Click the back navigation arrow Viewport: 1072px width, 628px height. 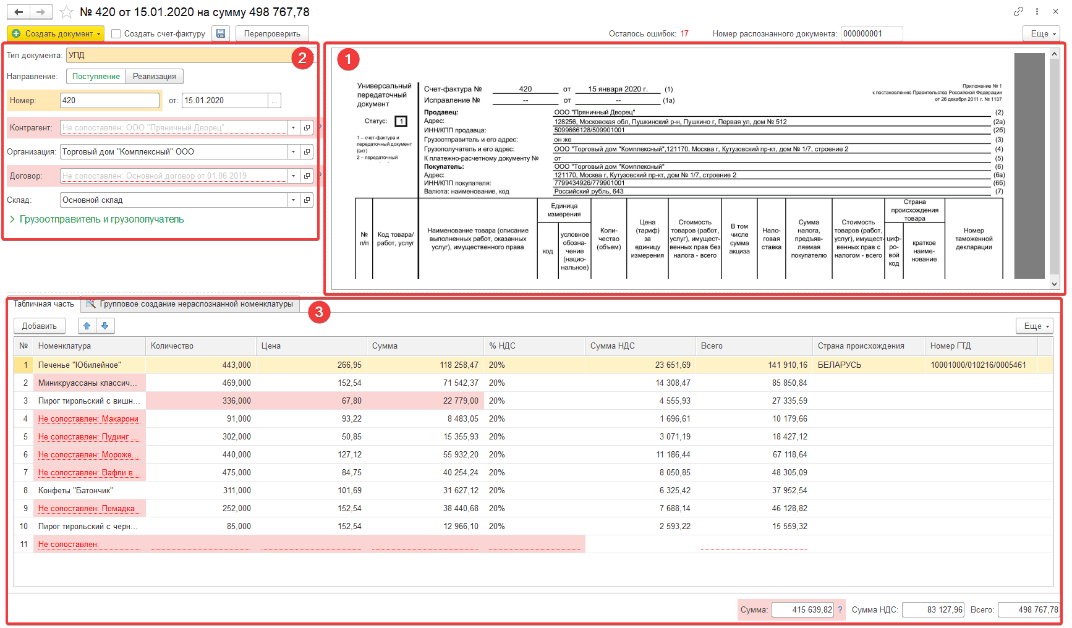coord(19,11)
